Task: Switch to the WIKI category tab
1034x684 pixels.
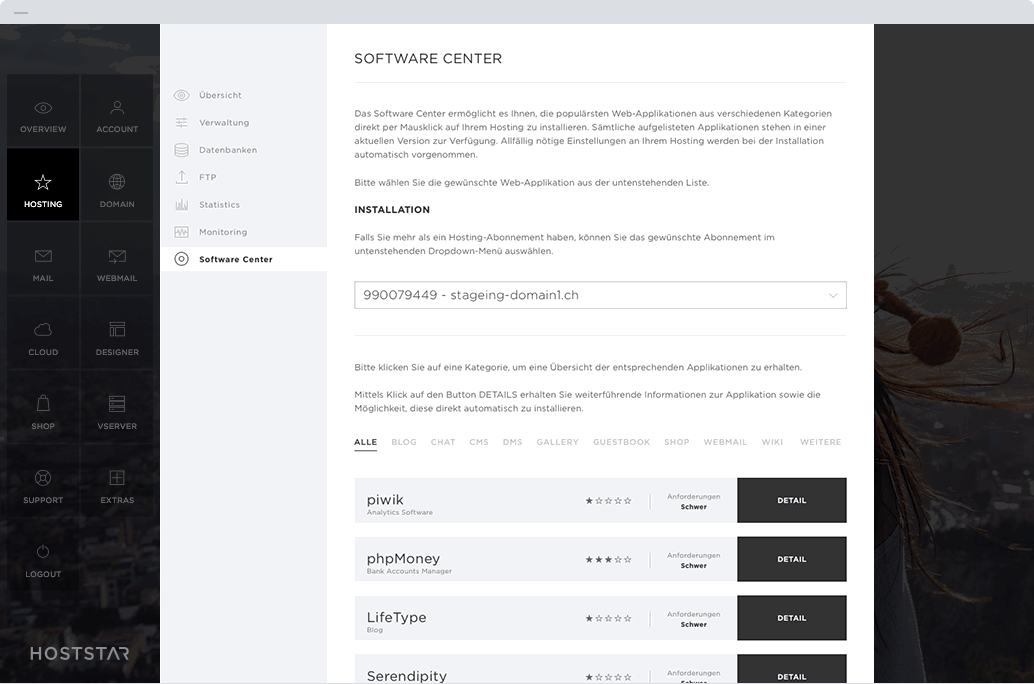Action: coord(772,442)
